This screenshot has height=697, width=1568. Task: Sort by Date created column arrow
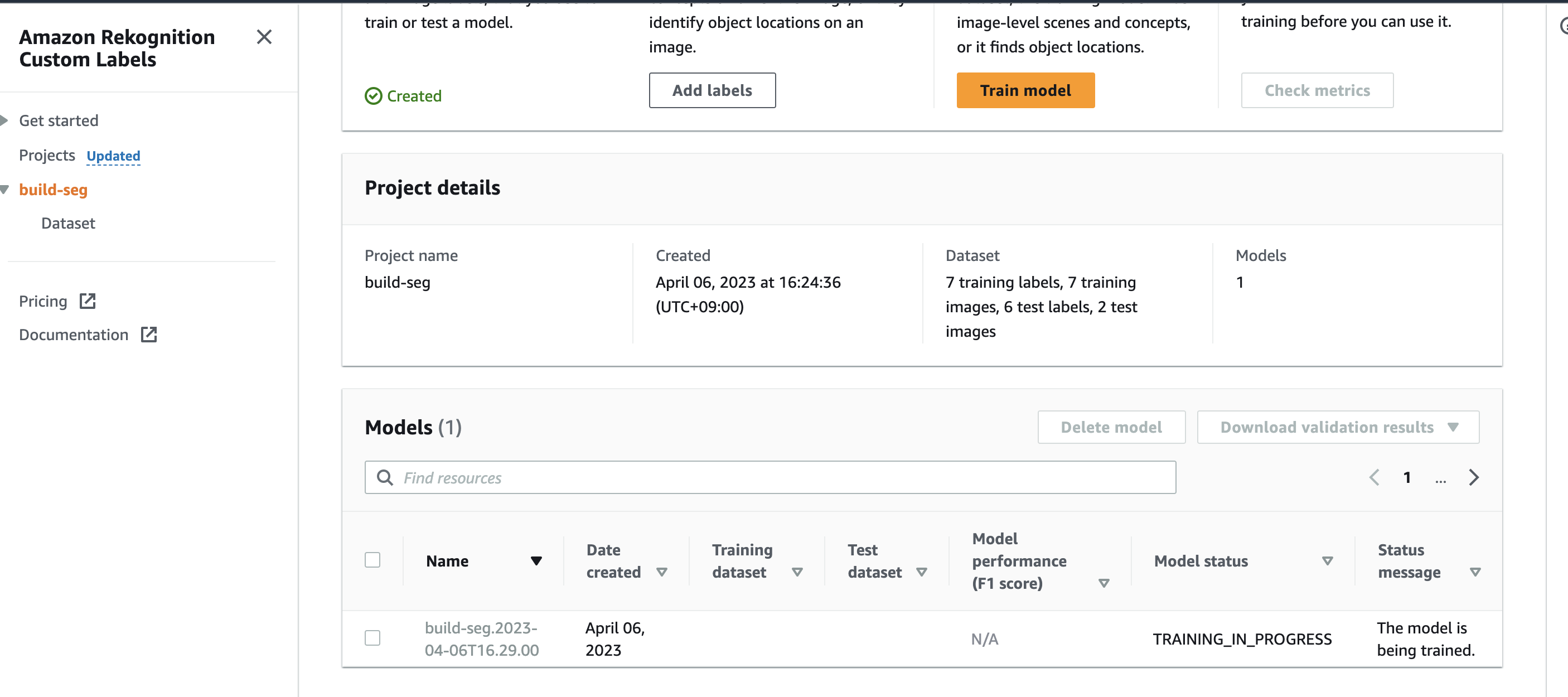pos(662,572)
